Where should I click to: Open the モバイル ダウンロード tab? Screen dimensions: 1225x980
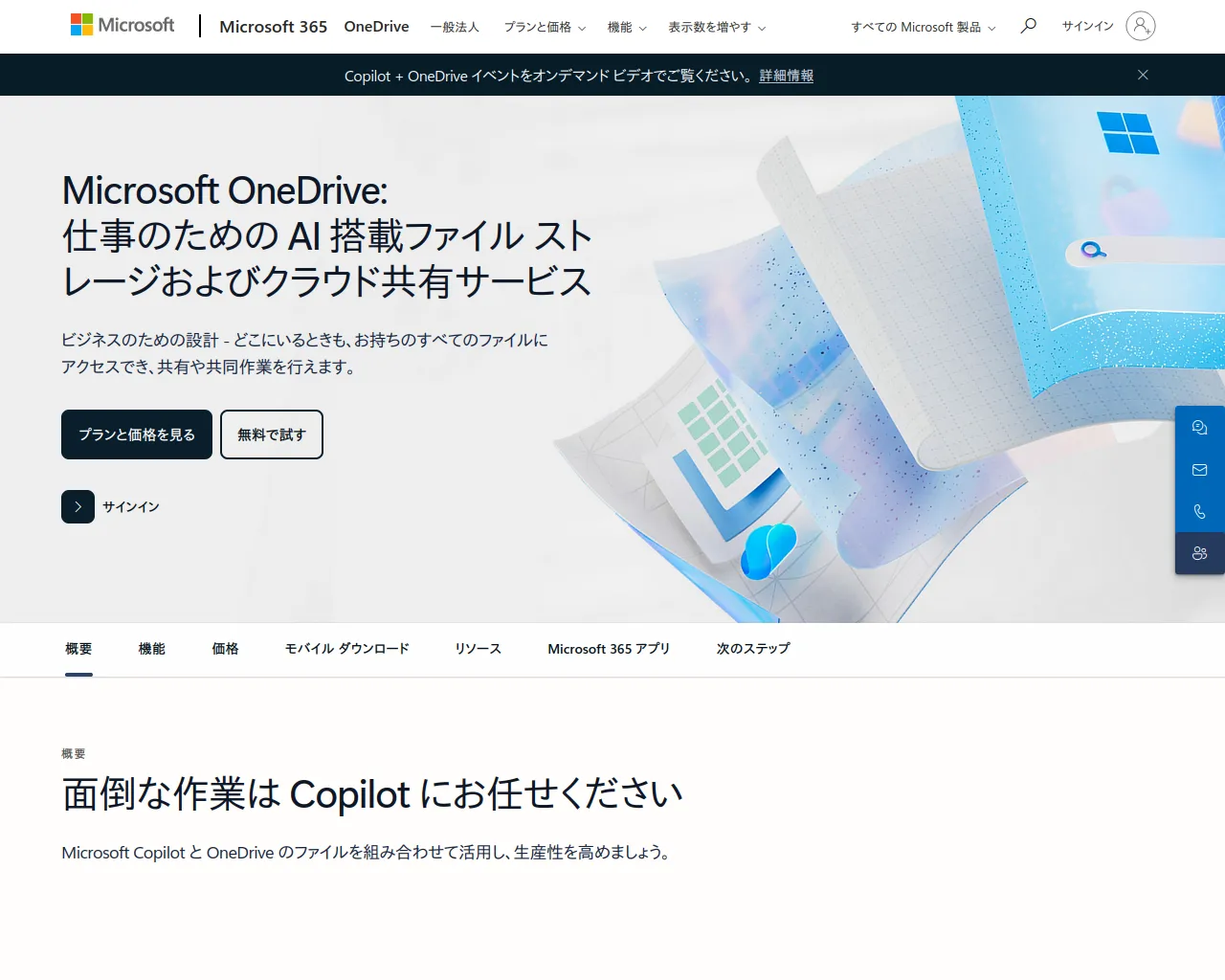[347, 649]
